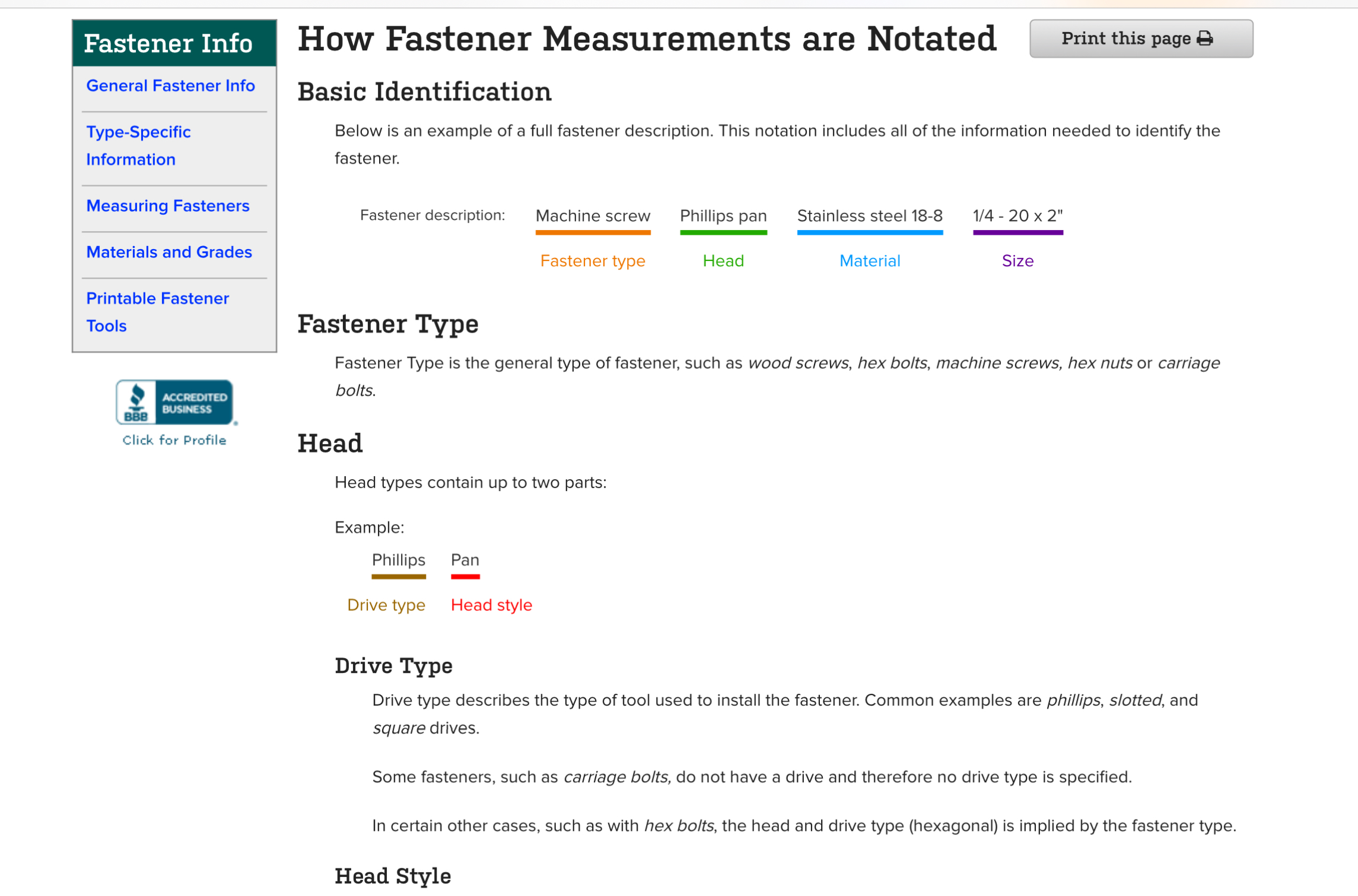
Task: Click the green bar under Phillips pan
Action: pos(723,233)
